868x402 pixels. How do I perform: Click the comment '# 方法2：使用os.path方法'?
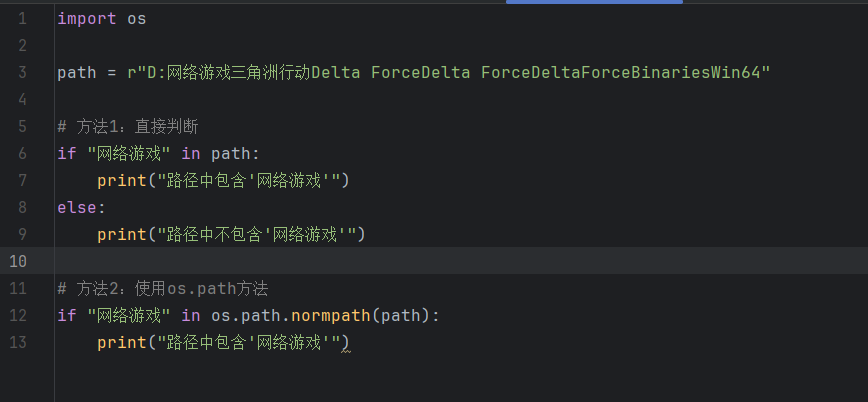pos(163,288)
